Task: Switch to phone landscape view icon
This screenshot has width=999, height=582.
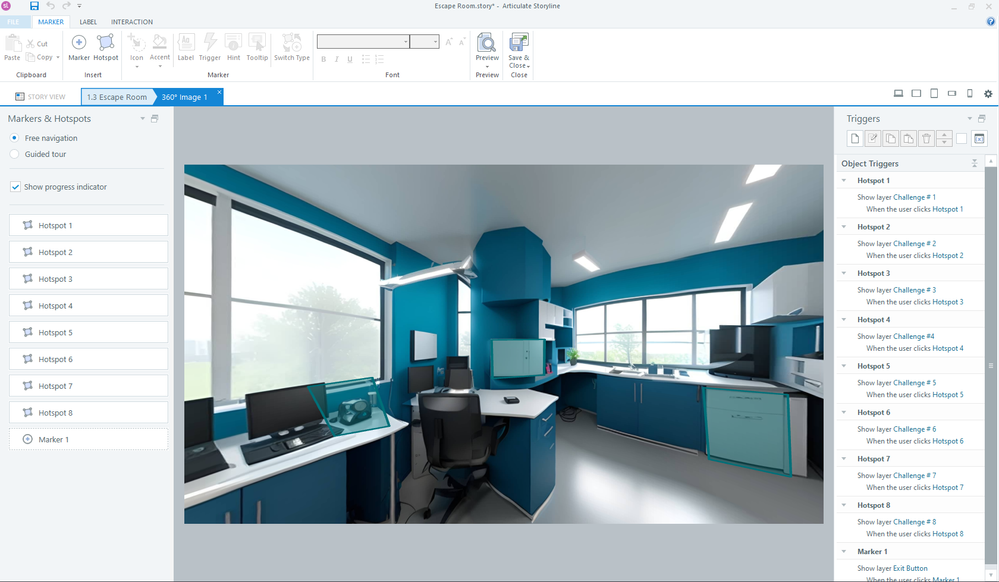Action: click(x=952, y=94)
